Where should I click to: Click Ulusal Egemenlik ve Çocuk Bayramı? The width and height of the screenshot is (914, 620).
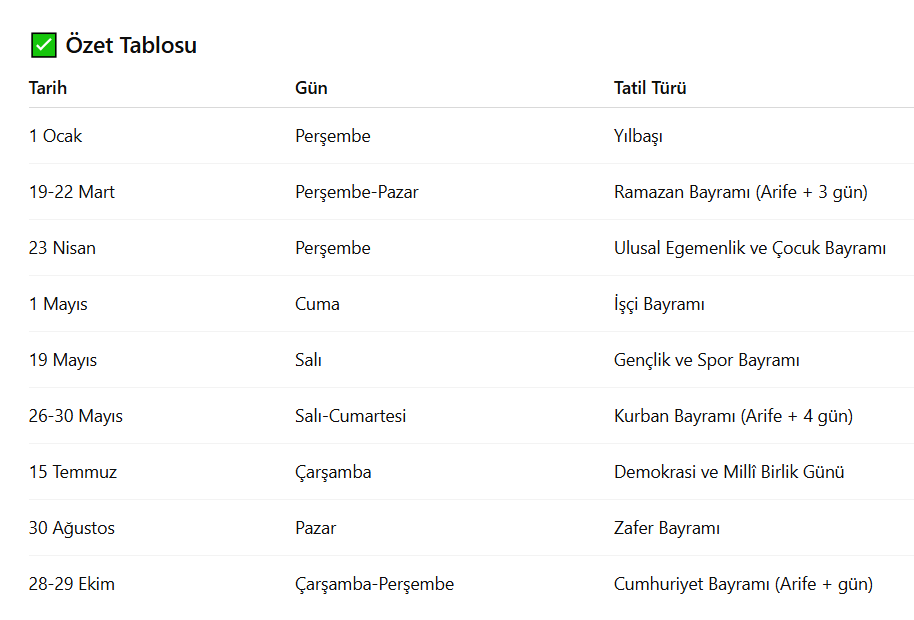pyautogui.click(x=750, y=248)
